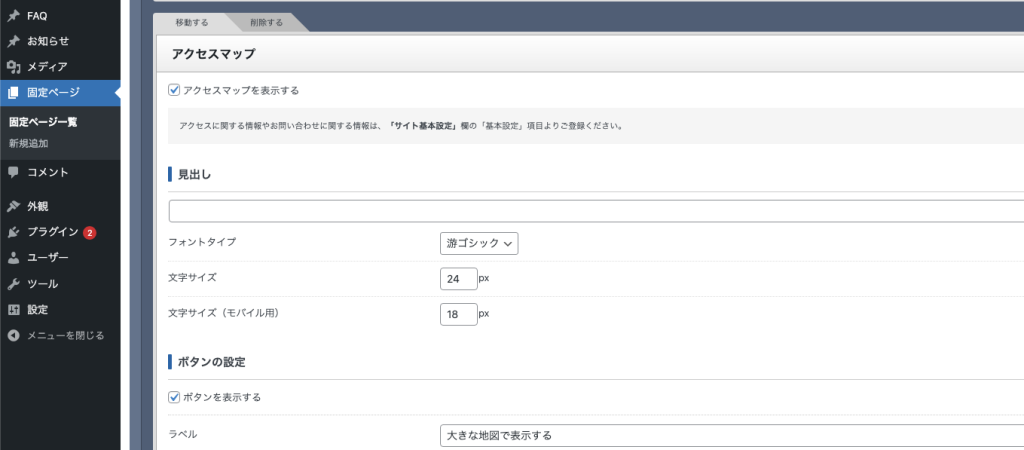
Task: Switch to the 移動する tab
Action: click(x=192, y=22)
